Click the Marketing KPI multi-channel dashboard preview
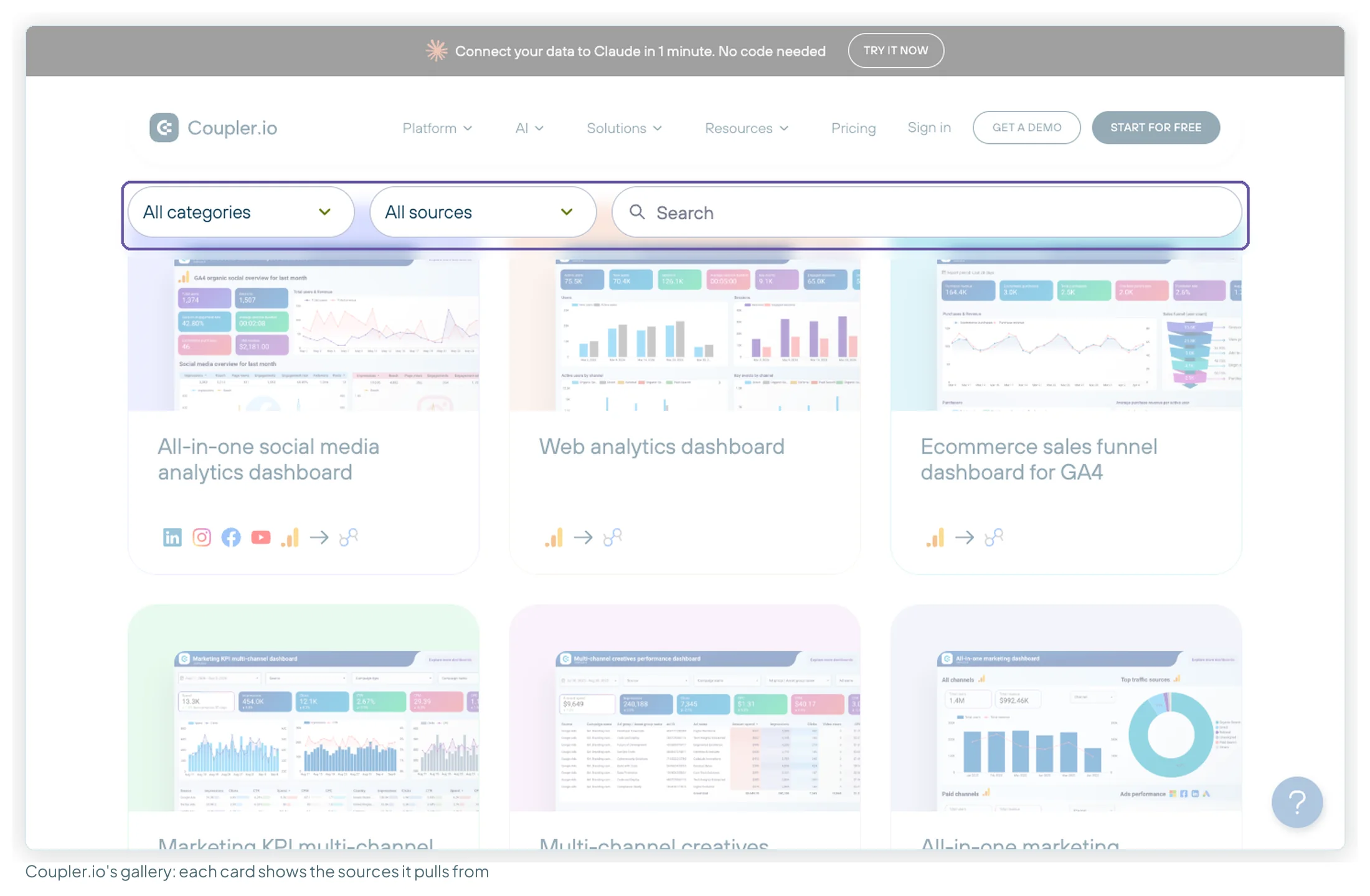The image size is (1370, 896). [x=303, y=708]
